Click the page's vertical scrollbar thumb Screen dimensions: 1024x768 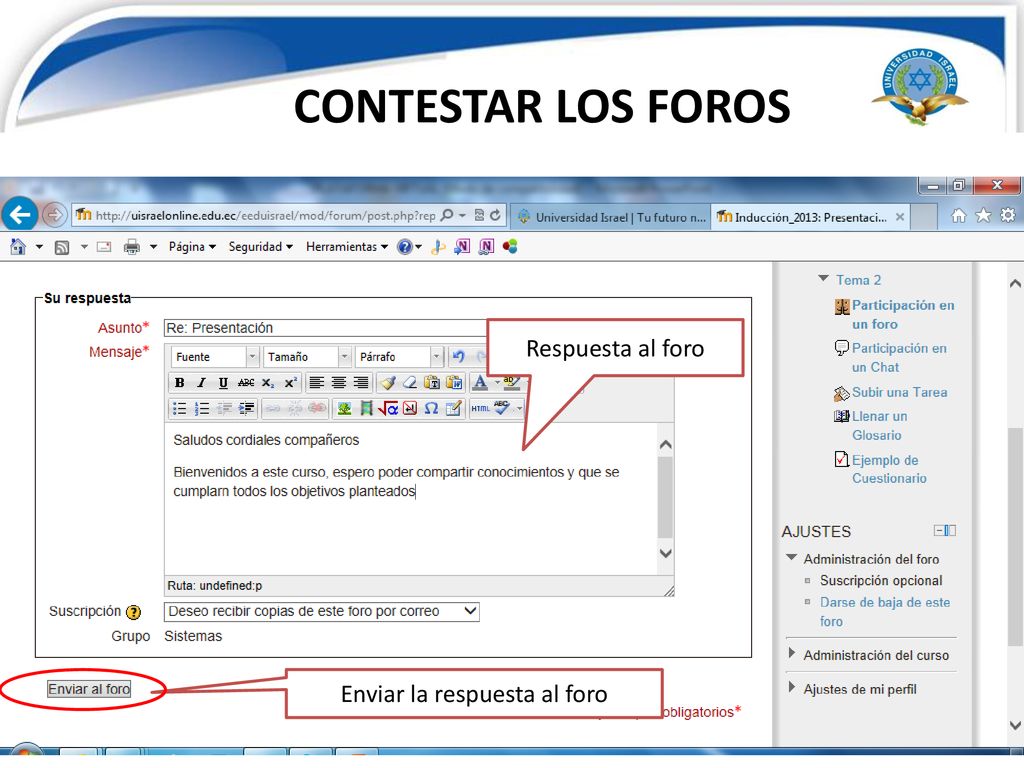[1015, 536]
